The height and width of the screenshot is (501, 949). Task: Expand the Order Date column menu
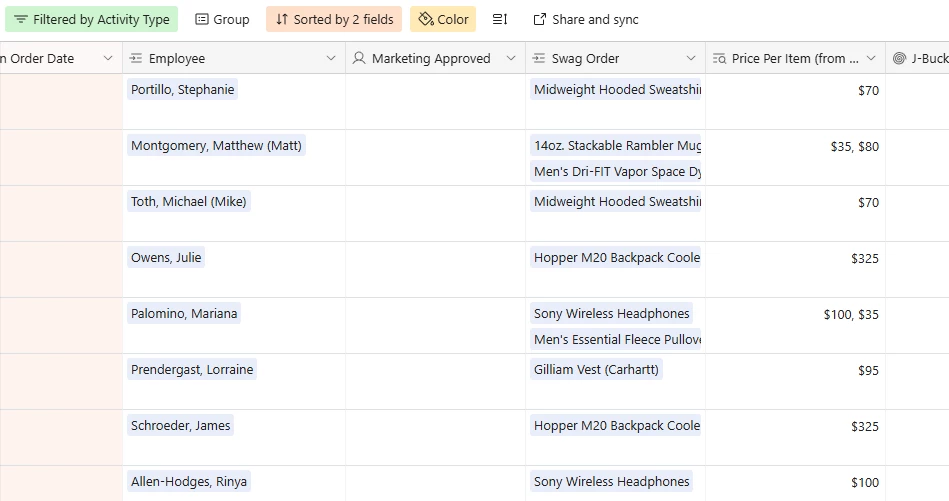[x=108, y=58]
